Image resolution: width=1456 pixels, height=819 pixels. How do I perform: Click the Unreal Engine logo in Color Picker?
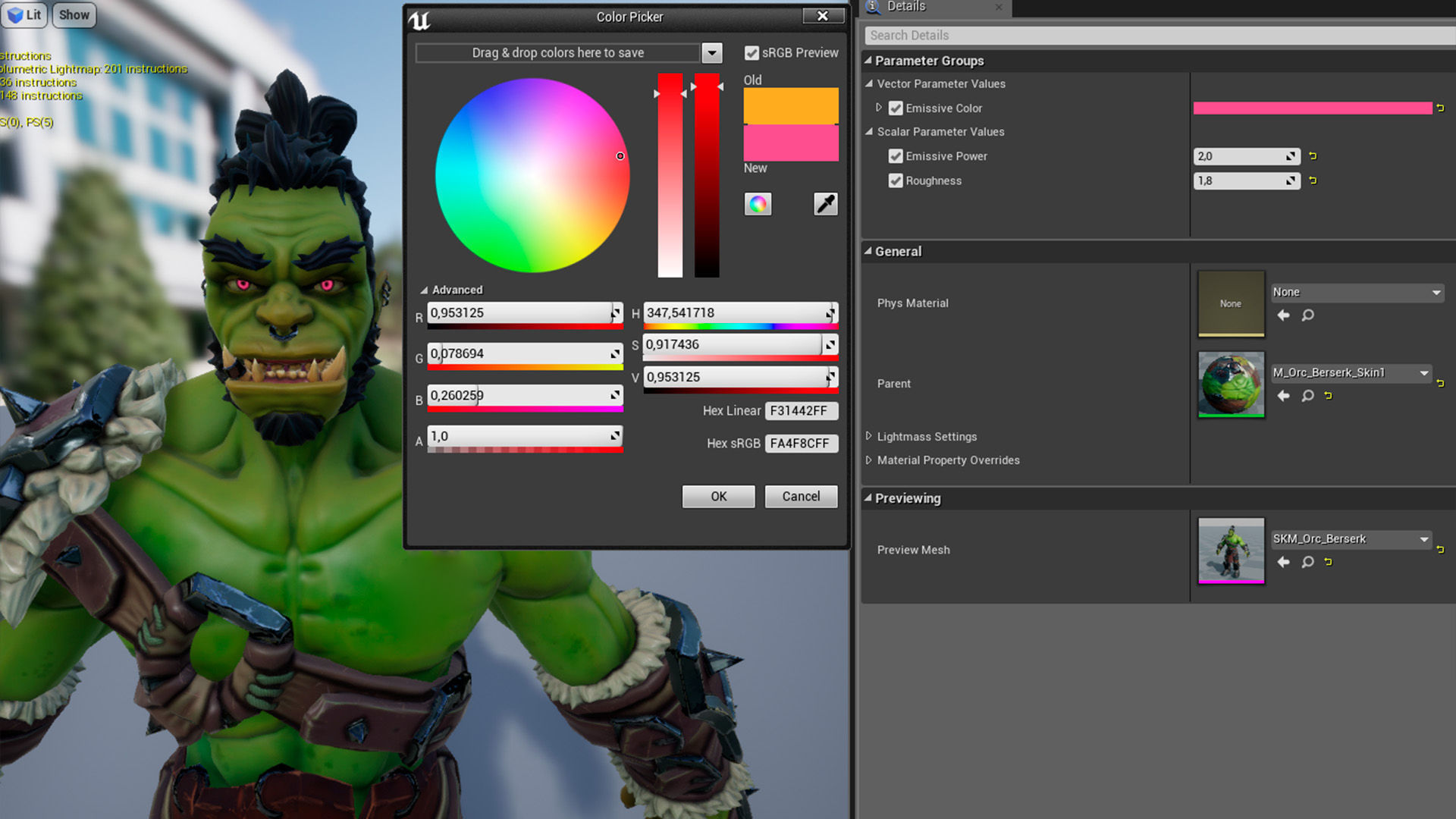[x=419, y=20]
